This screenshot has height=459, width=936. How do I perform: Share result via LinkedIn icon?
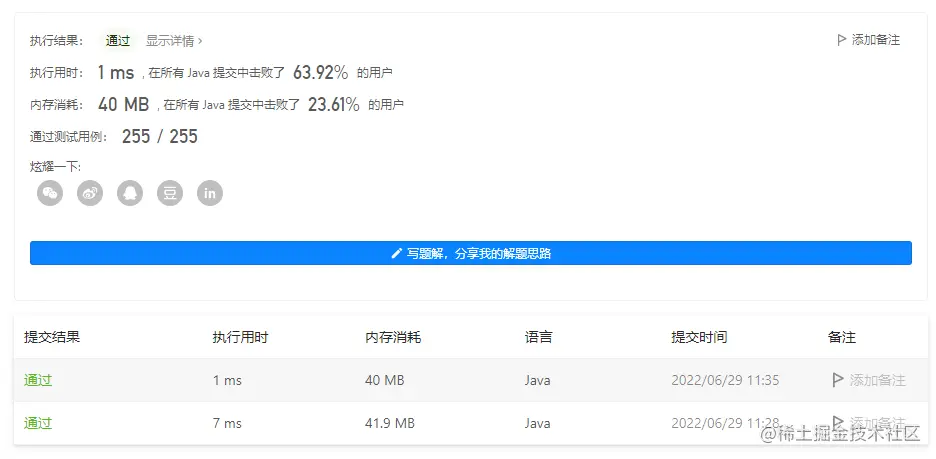pos(210,193)
